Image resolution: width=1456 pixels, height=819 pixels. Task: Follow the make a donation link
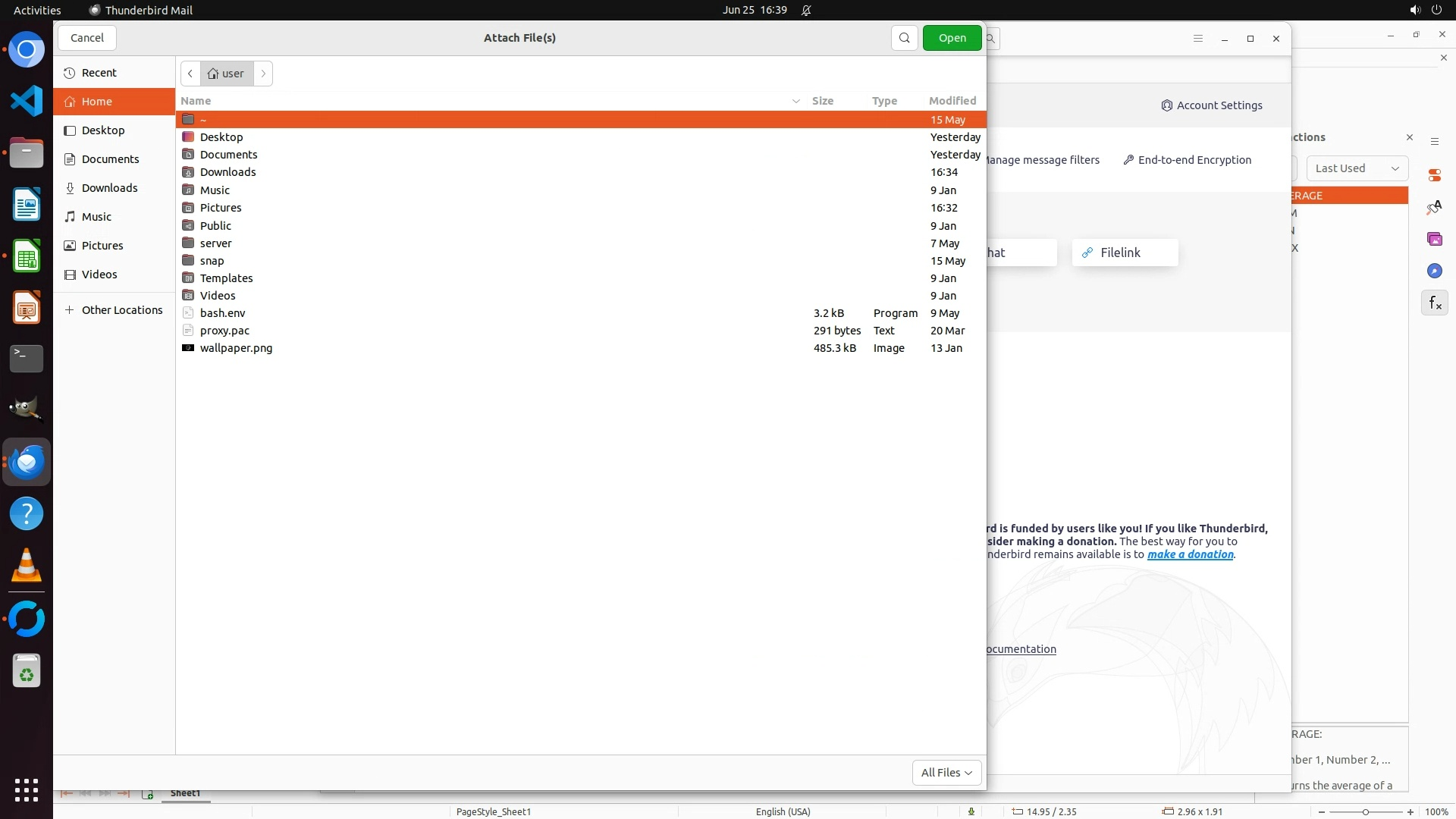point(1190,554)
